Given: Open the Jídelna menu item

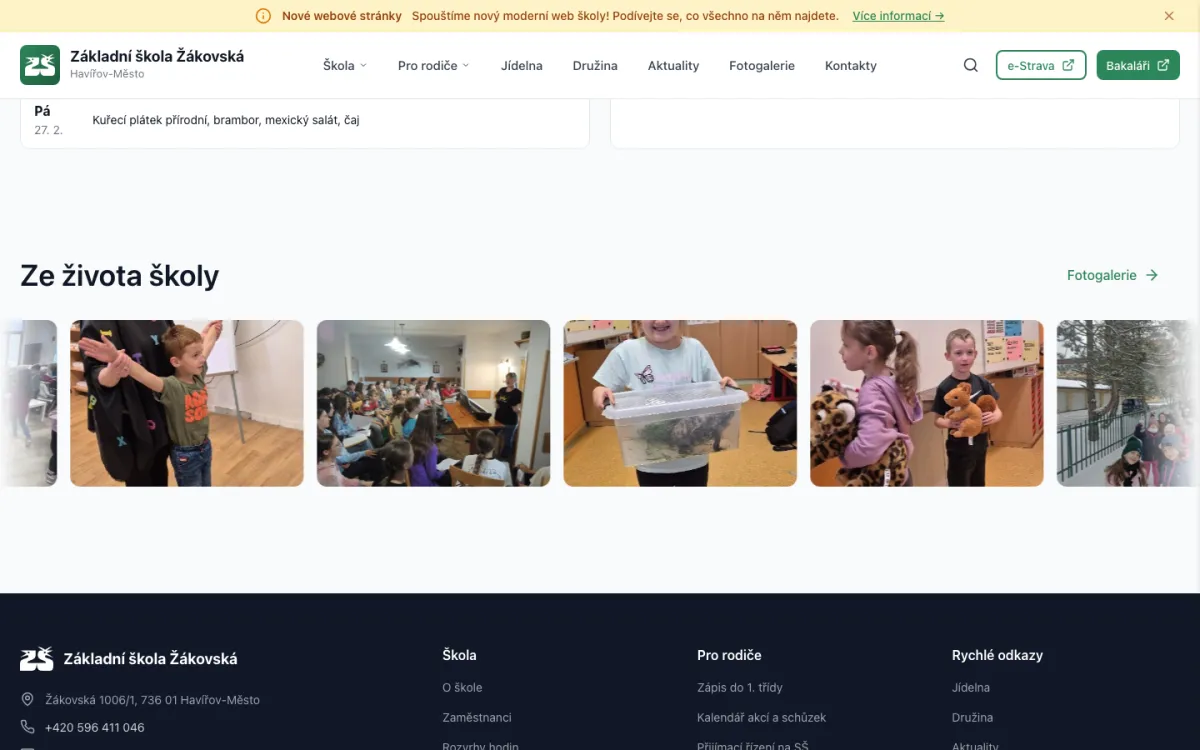Looking at the screenshot, I should (522, 65).
